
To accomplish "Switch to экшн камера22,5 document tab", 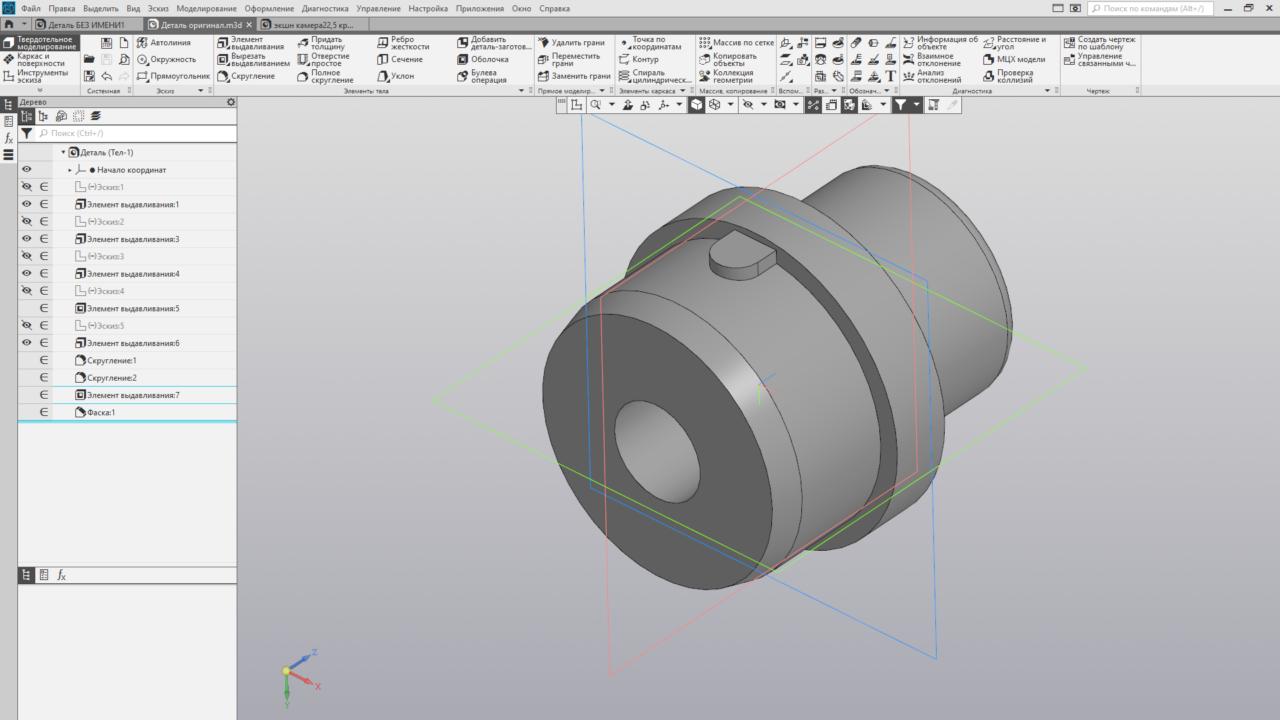I will (314, 23).
